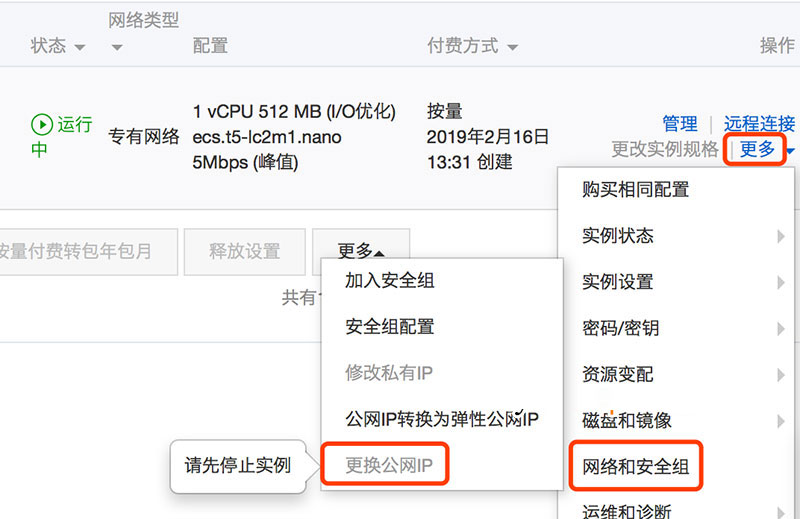This screenshot has height=519, width=800.
Task: Expand the 磁盘和镜像 submenu arrow
Action: (x=780, y=421)
